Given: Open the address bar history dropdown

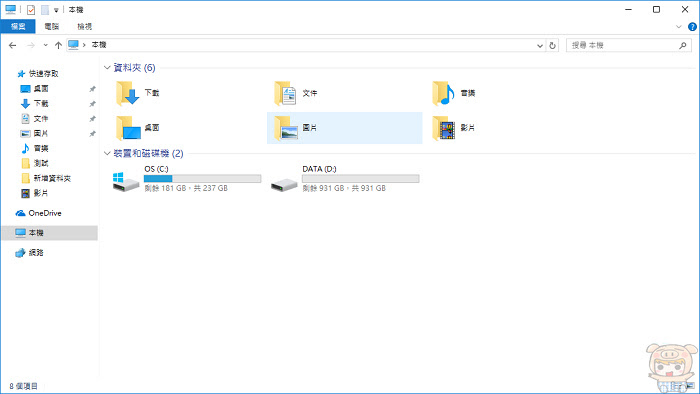Looking at the screenshot, I should [540, 45].
